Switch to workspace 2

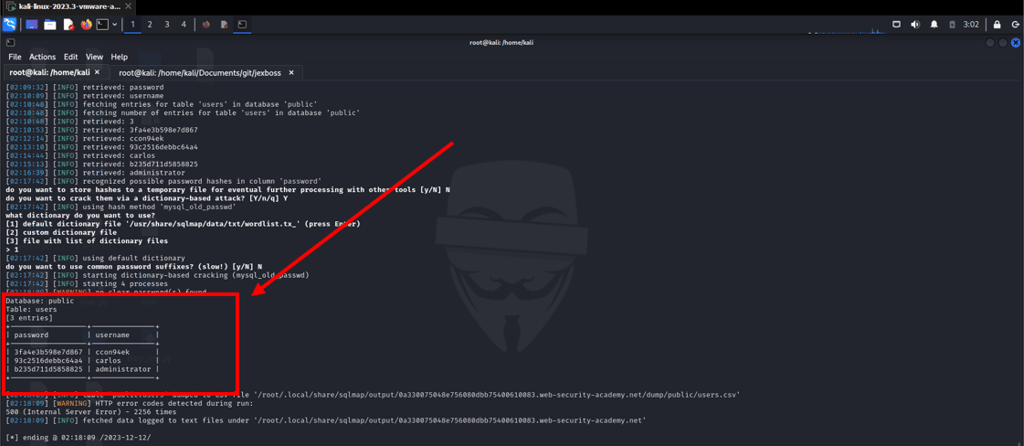pyautogui.click(x=150, y=25)
